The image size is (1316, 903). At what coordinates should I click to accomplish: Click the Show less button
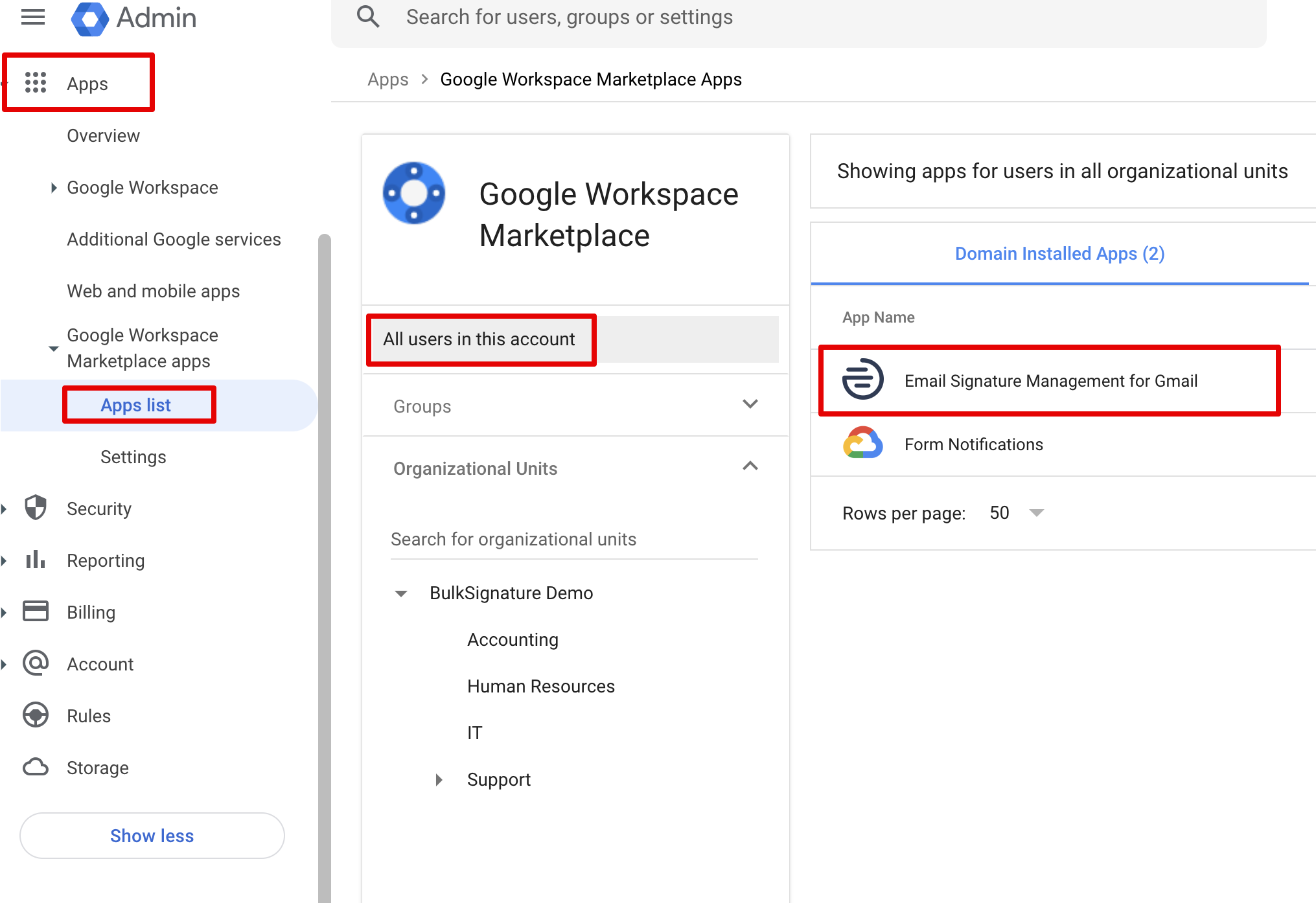(152, 836)
